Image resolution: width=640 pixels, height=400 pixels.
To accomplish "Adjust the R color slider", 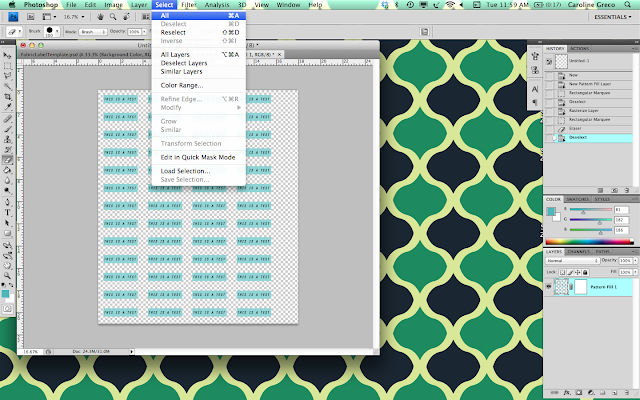I will click(583, 212).
